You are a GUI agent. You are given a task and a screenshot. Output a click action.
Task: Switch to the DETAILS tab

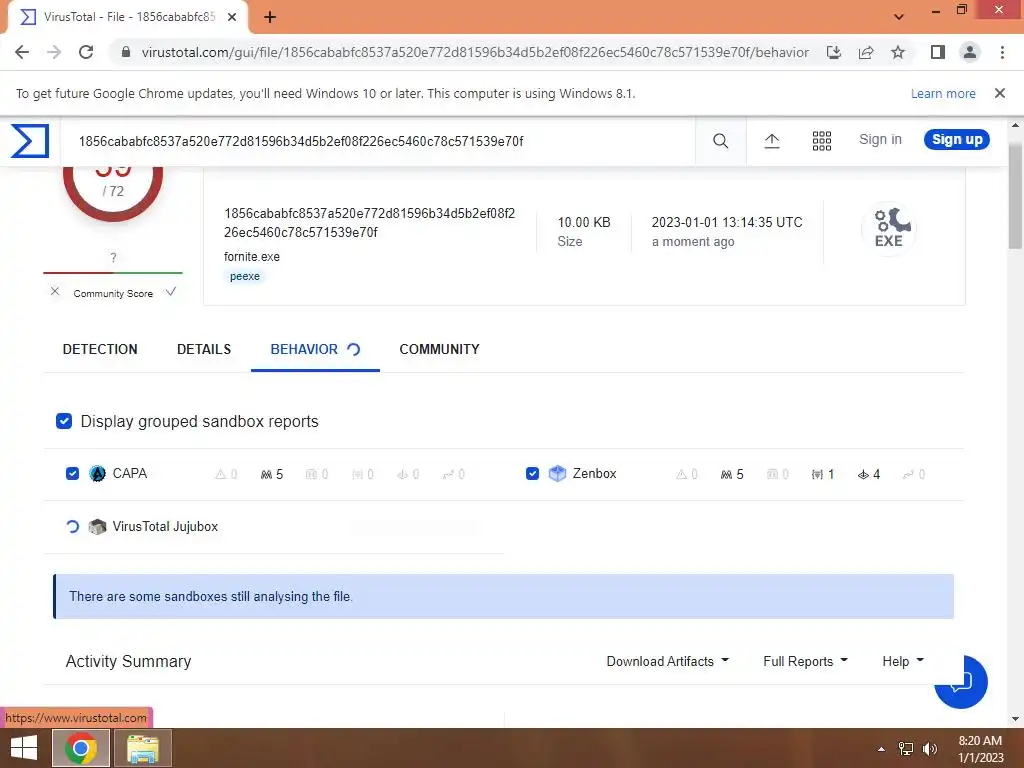(204, 349)
